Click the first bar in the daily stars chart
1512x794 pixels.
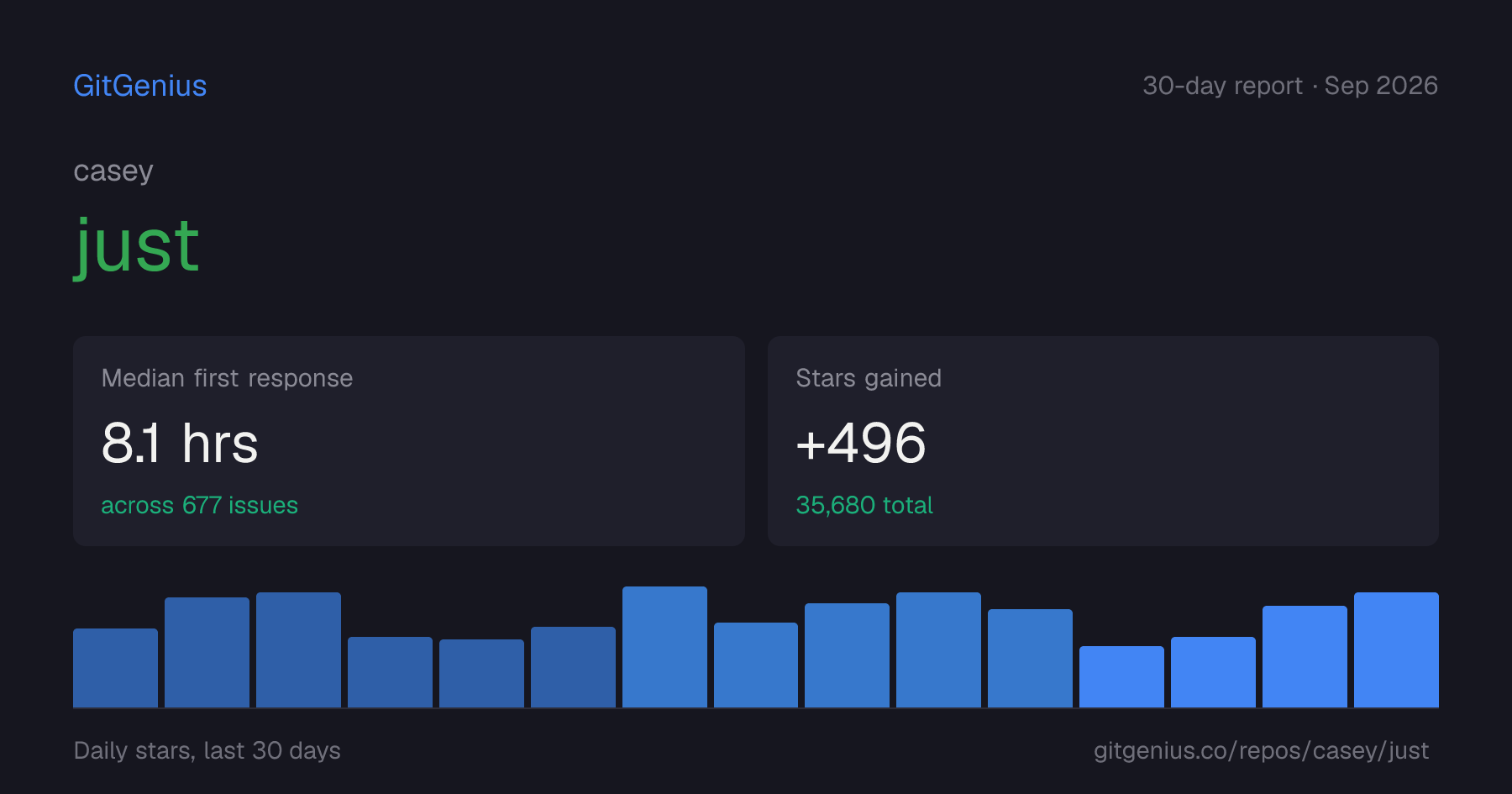[x=115, y=668]
